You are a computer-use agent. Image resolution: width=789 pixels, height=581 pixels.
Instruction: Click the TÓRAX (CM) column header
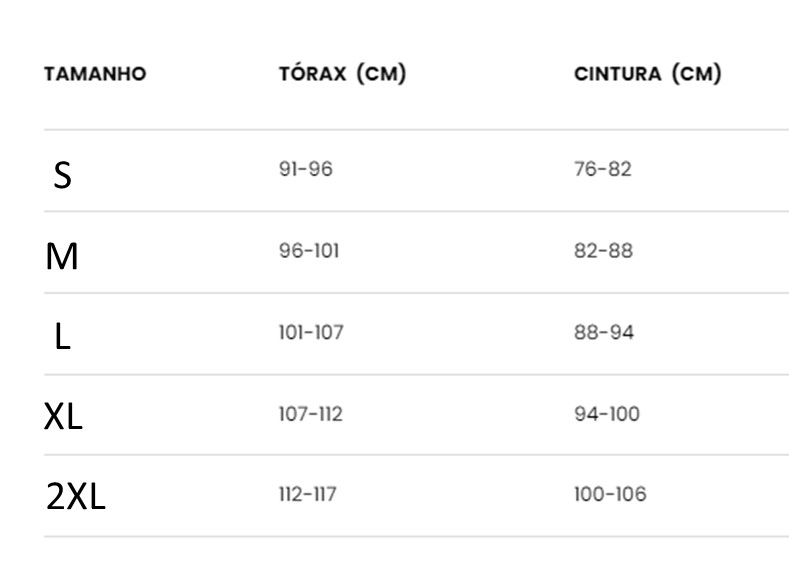click(343, 74)
